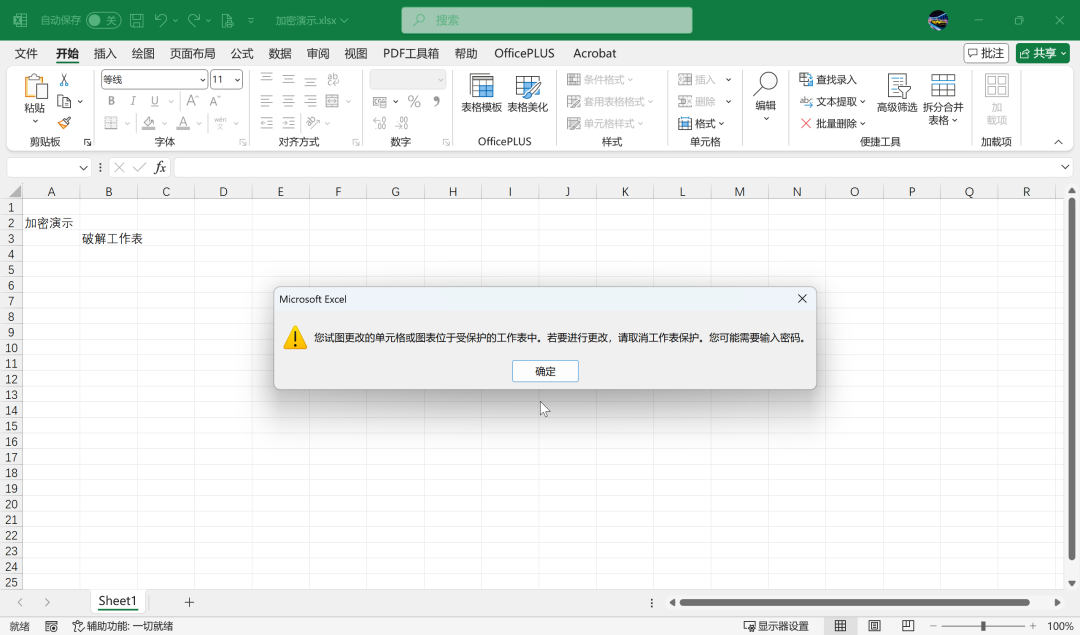Click the Cut scissors icon
This screenshot has height=635, width=1080.
click(64, 80)
